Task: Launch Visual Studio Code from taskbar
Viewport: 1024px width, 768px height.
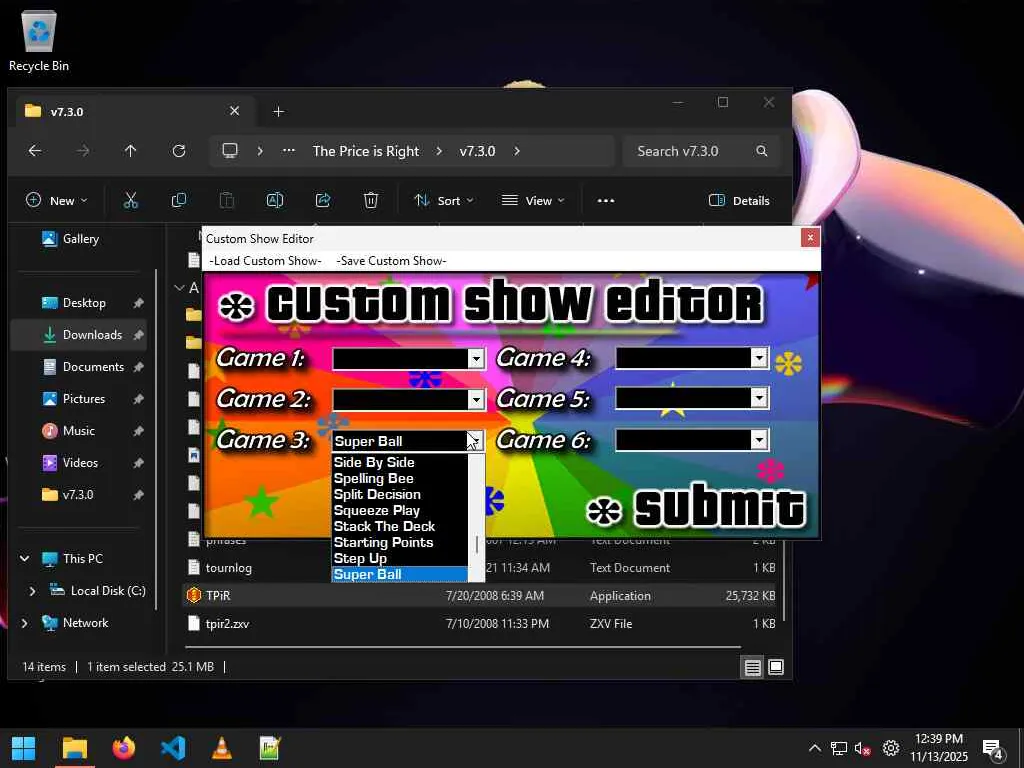Action: coord(173,748)
